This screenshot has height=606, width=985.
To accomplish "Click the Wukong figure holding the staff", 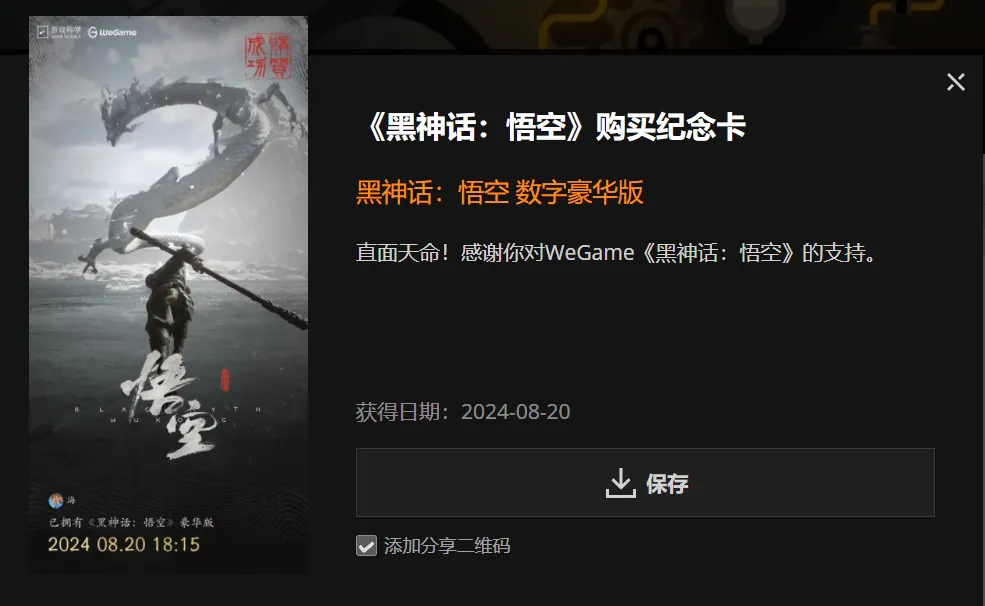I will [x=168, y=301].
